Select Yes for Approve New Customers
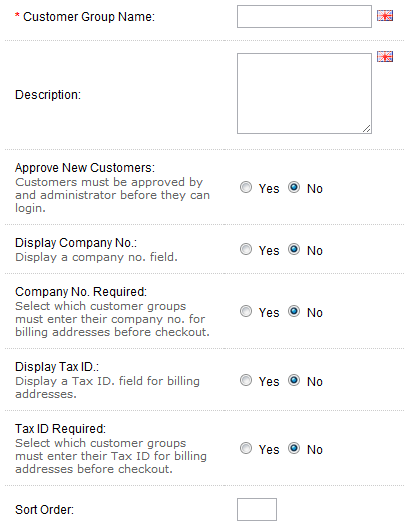Viewport: 404px width, 528px height. pyautogui.click(x=246, y=187)
